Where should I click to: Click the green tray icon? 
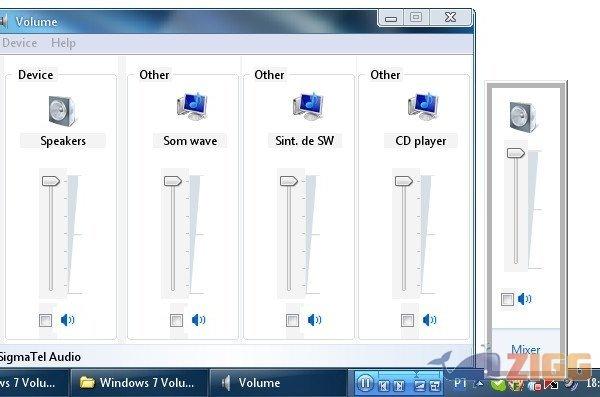tap(498, 384)
